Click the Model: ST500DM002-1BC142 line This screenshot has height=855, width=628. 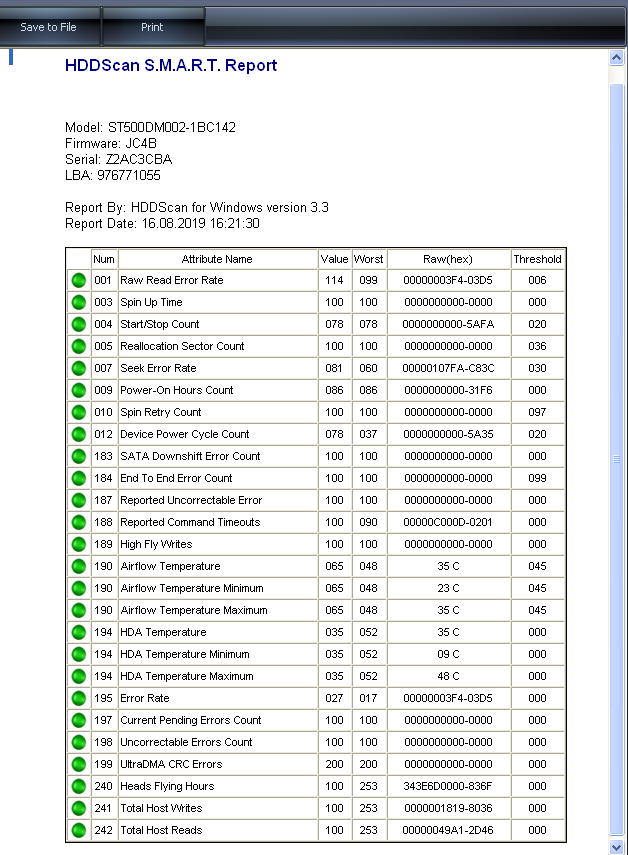tap(150, 128)
